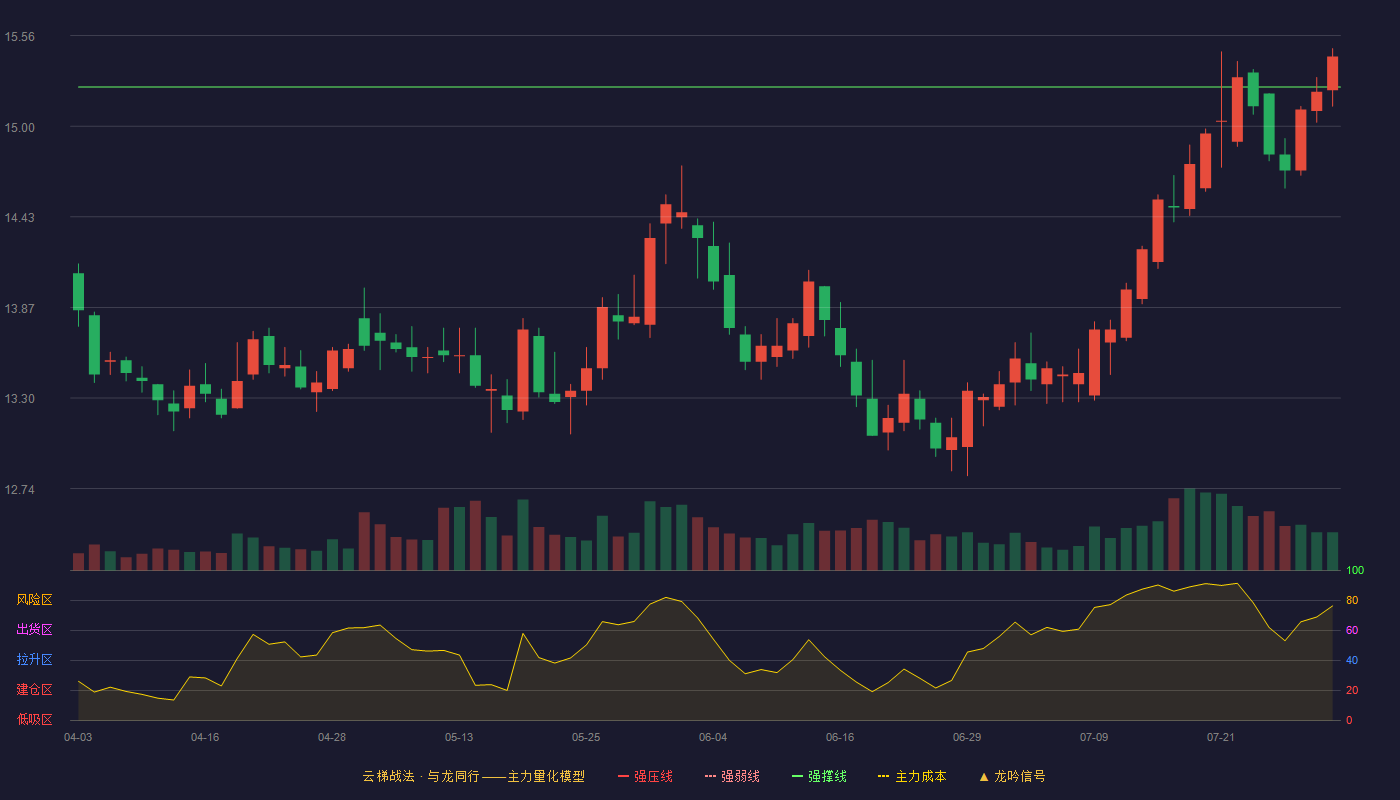
Task: Click the 06-29 date label
Action: click(967, 737)
